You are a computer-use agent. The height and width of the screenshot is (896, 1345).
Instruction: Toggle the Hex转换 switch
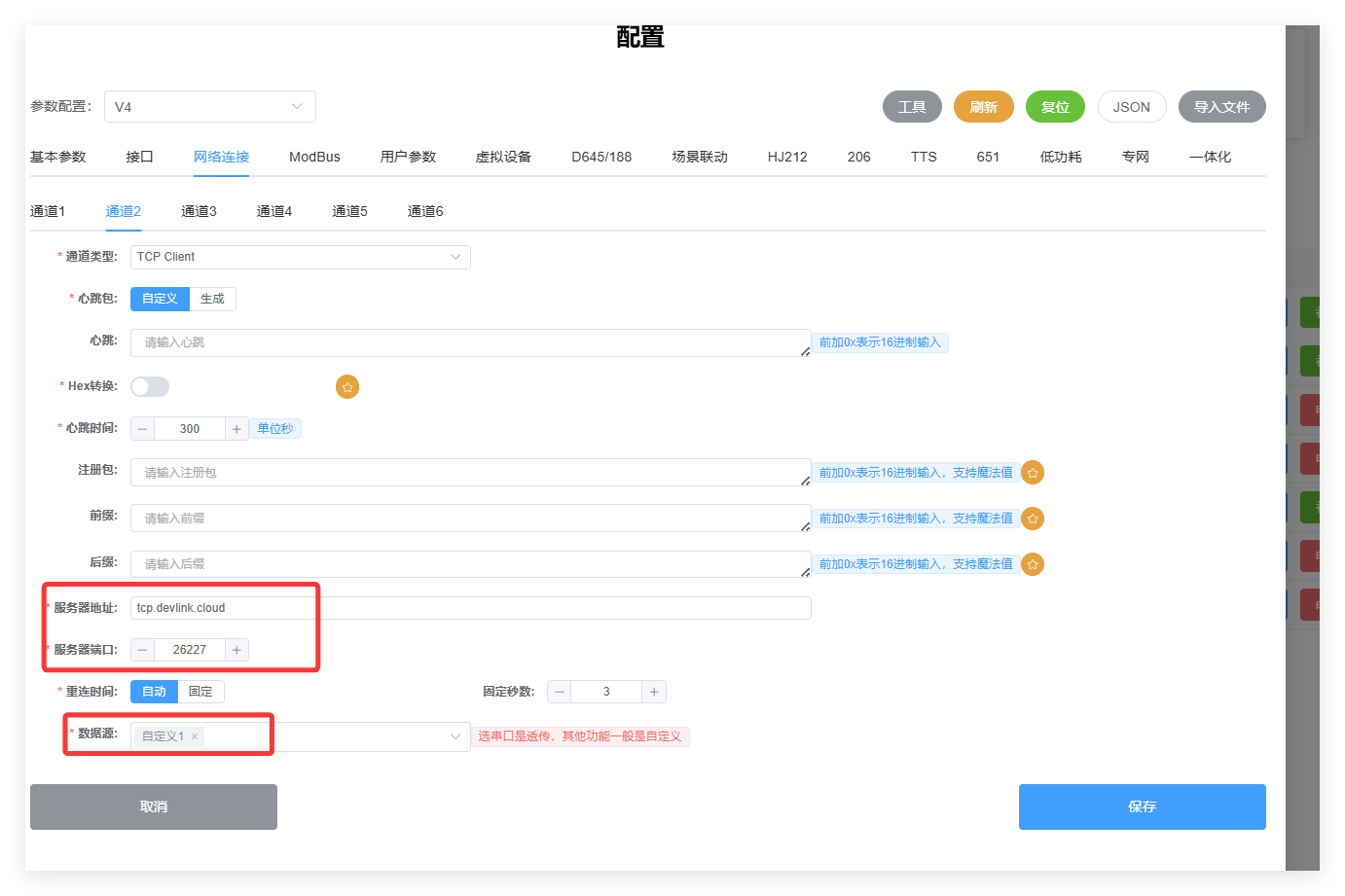pos(150,387)
